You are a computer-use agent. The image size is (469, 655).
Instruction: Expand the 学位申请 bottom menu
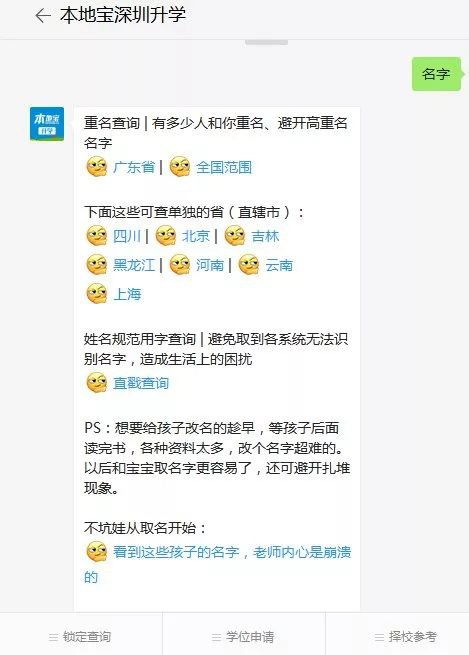243,637
